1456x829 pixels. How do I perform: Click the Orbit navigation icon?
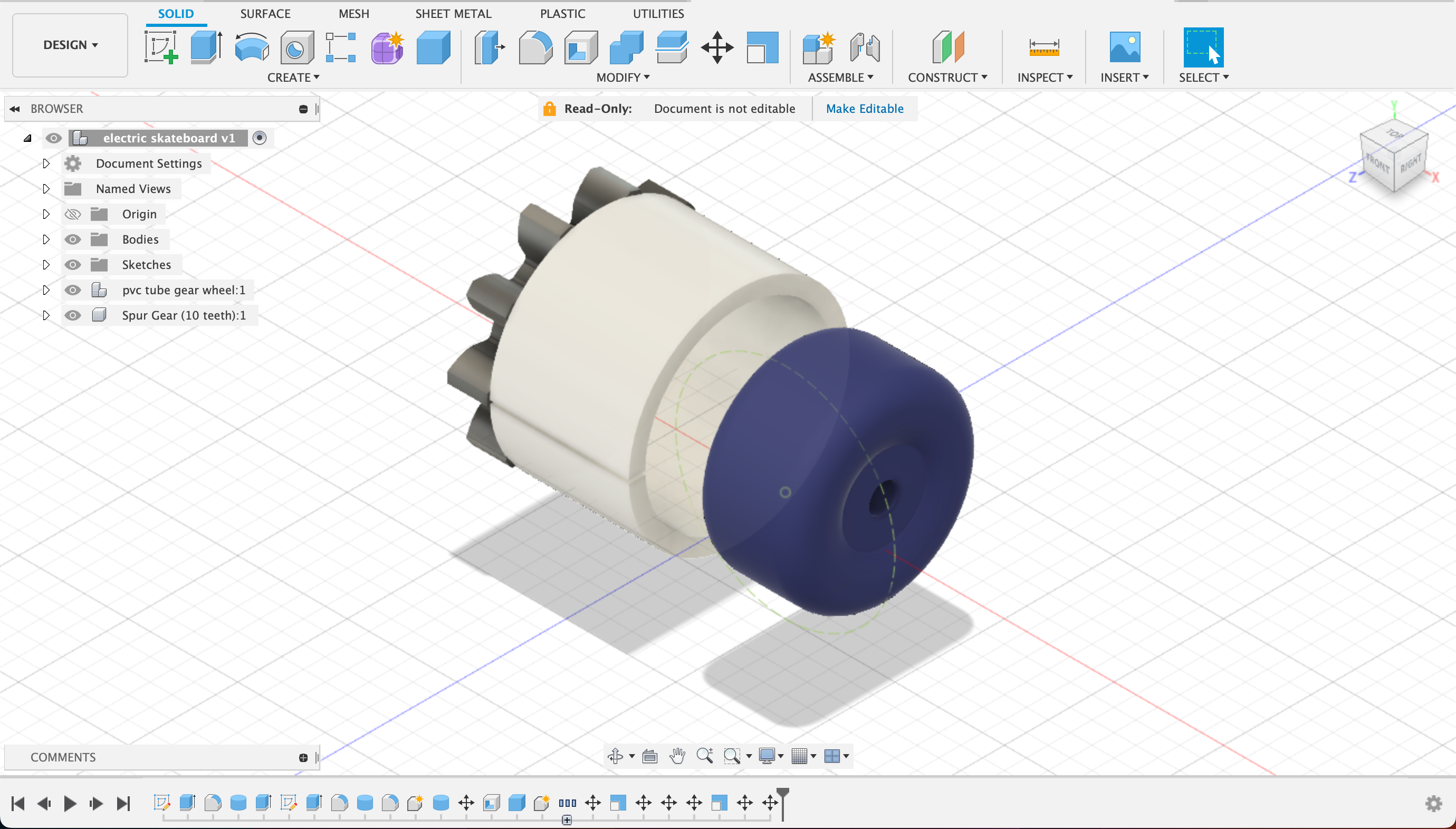pos(615,756)
